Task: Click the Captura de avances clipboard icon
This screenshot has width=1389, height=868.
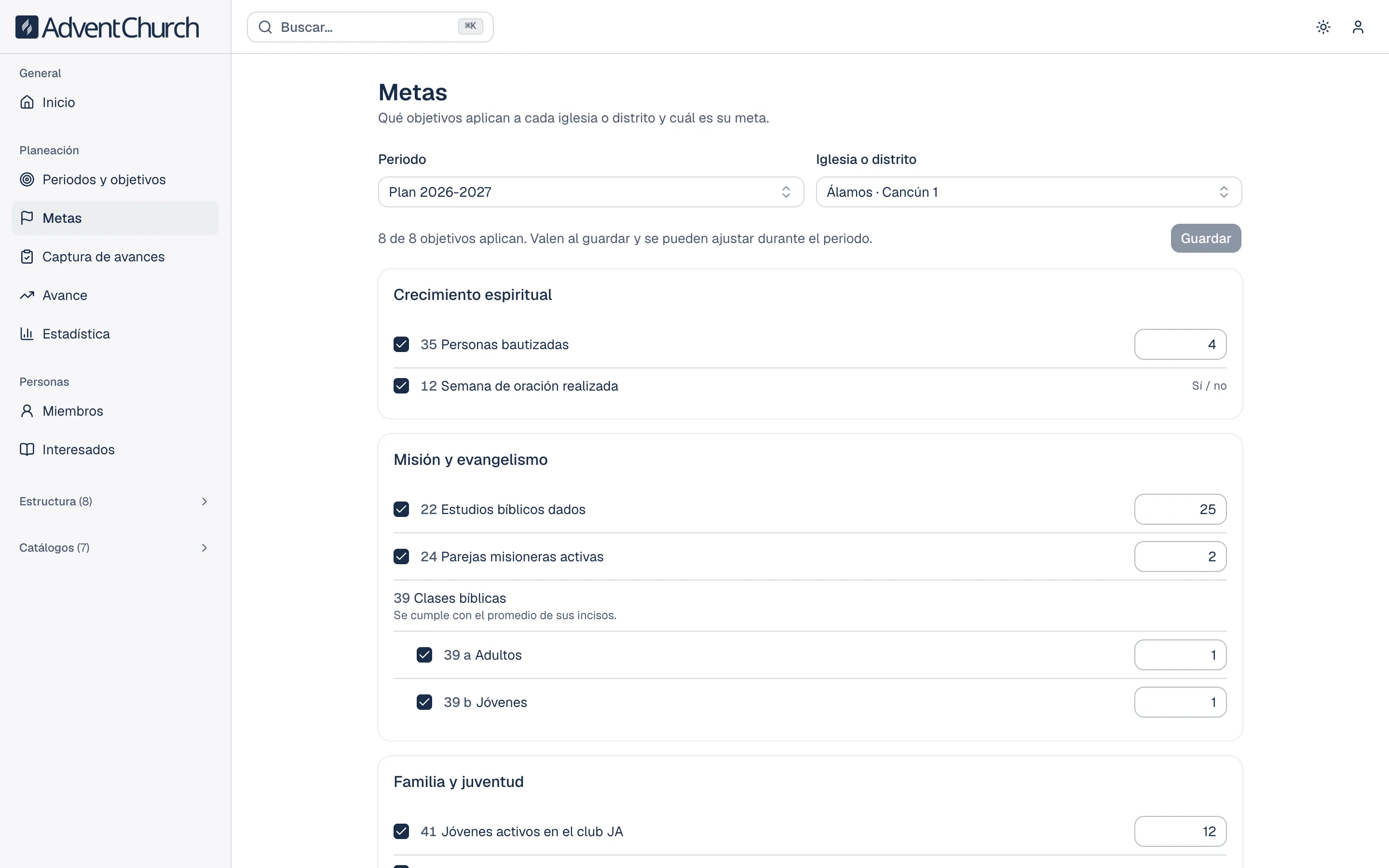Action: [x=27, y=257]
